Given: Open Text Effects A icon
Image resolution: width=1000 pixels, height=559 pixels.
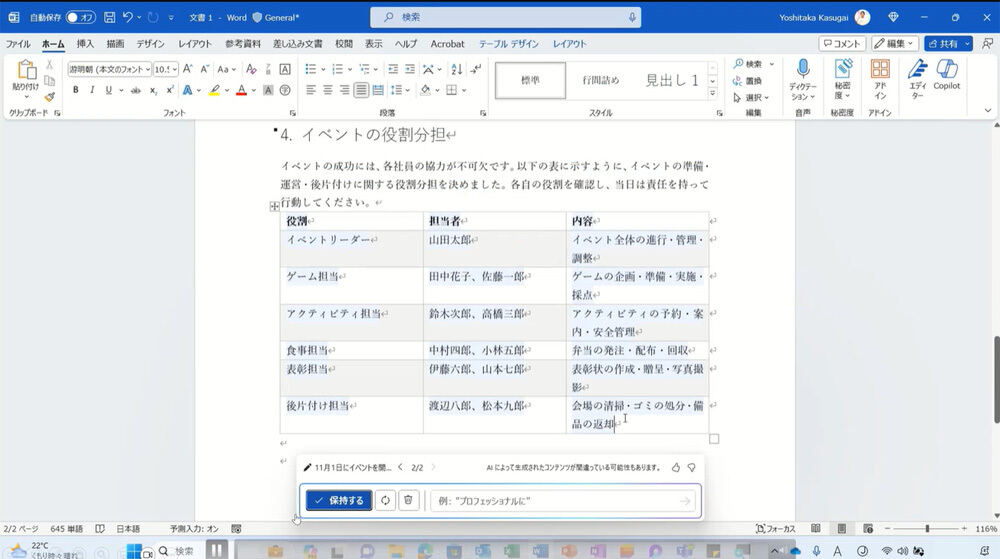Looking at the screenshot, I should [x=188, y=90].
